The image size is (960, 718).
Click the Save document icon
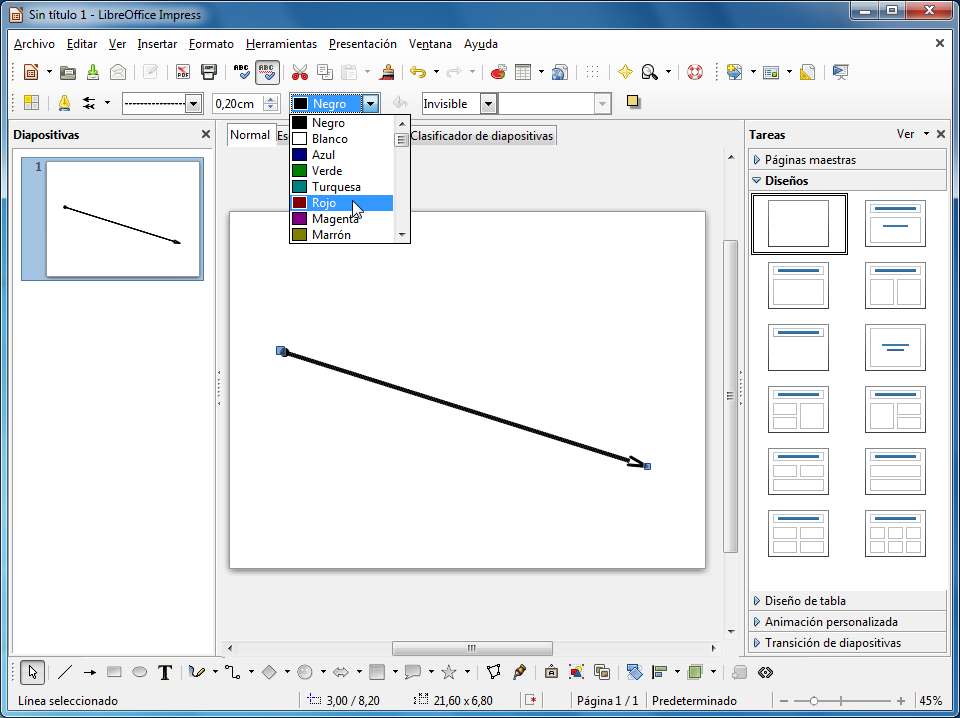click(93, 72)
